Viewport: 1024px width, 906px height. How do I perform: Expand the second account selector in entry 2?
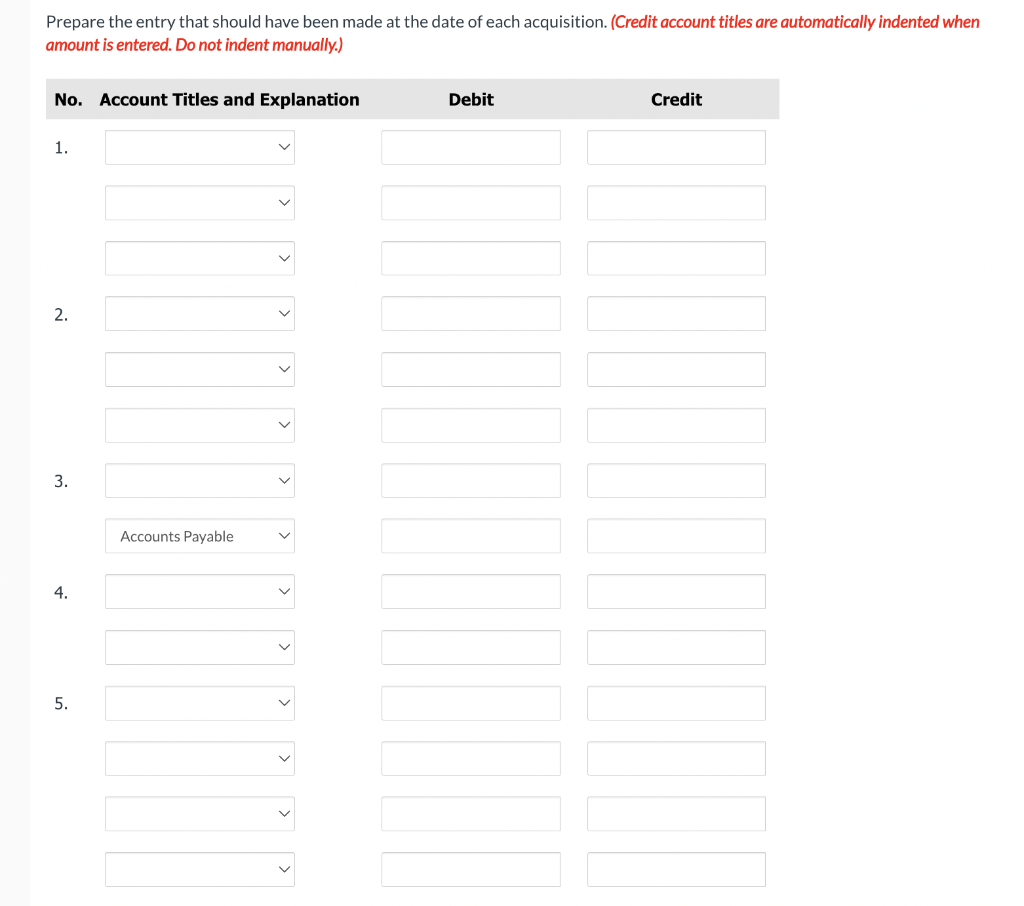point(199,369)
